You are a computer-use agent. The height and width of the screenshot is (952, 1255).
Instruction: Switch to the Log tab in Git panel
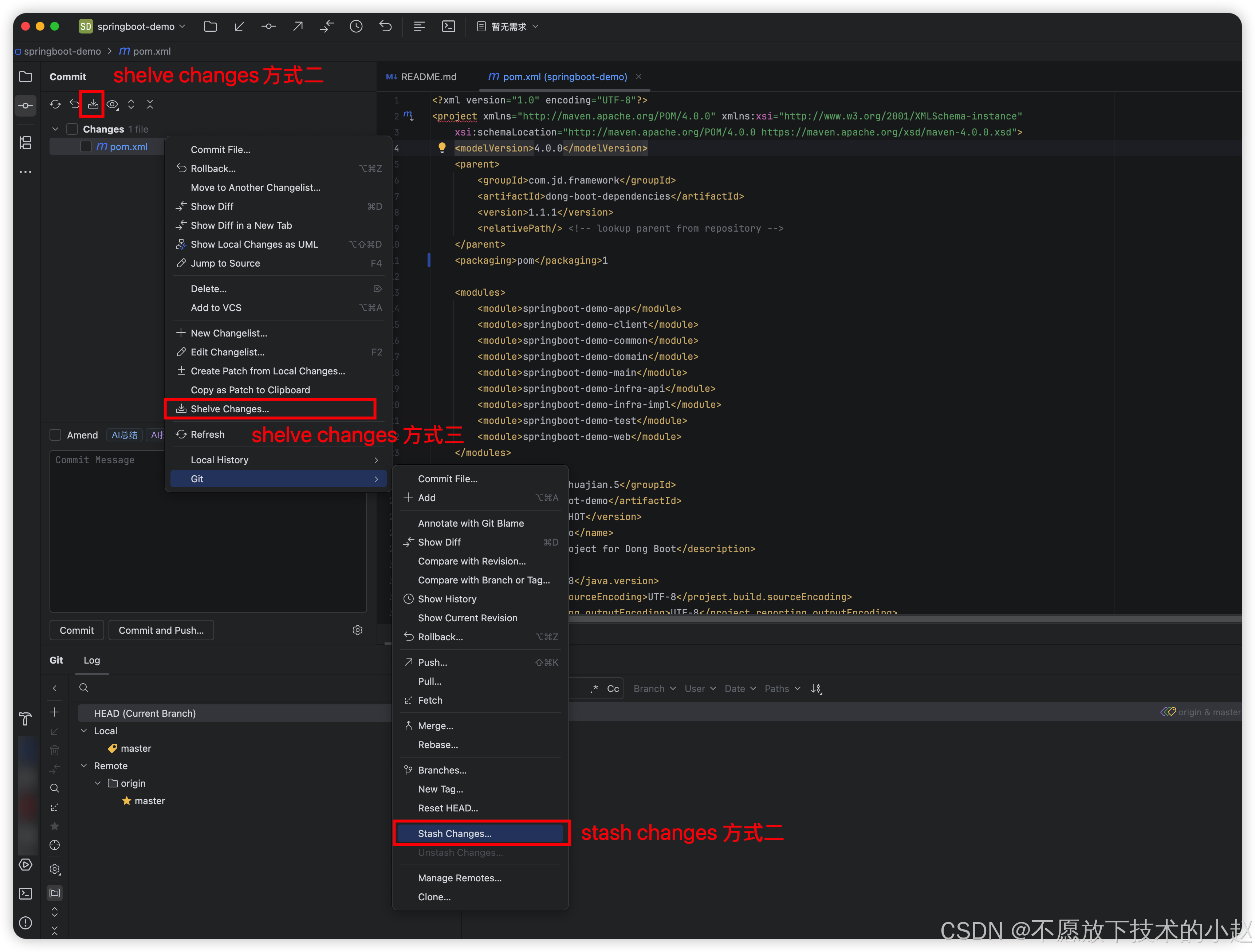point(91,660)
